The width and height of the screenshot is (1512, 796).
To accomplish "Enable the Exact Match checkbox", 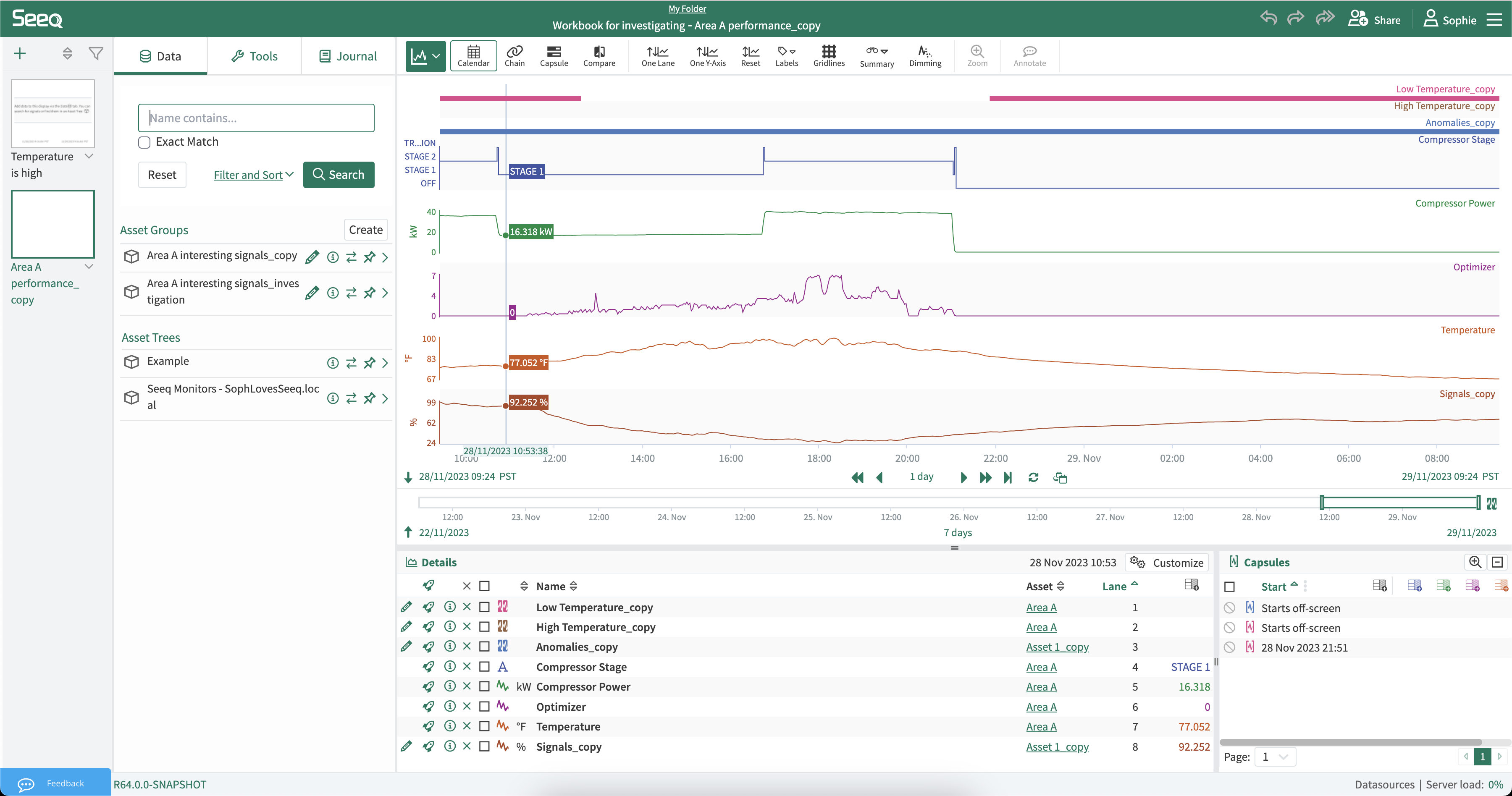I will 144,143.
